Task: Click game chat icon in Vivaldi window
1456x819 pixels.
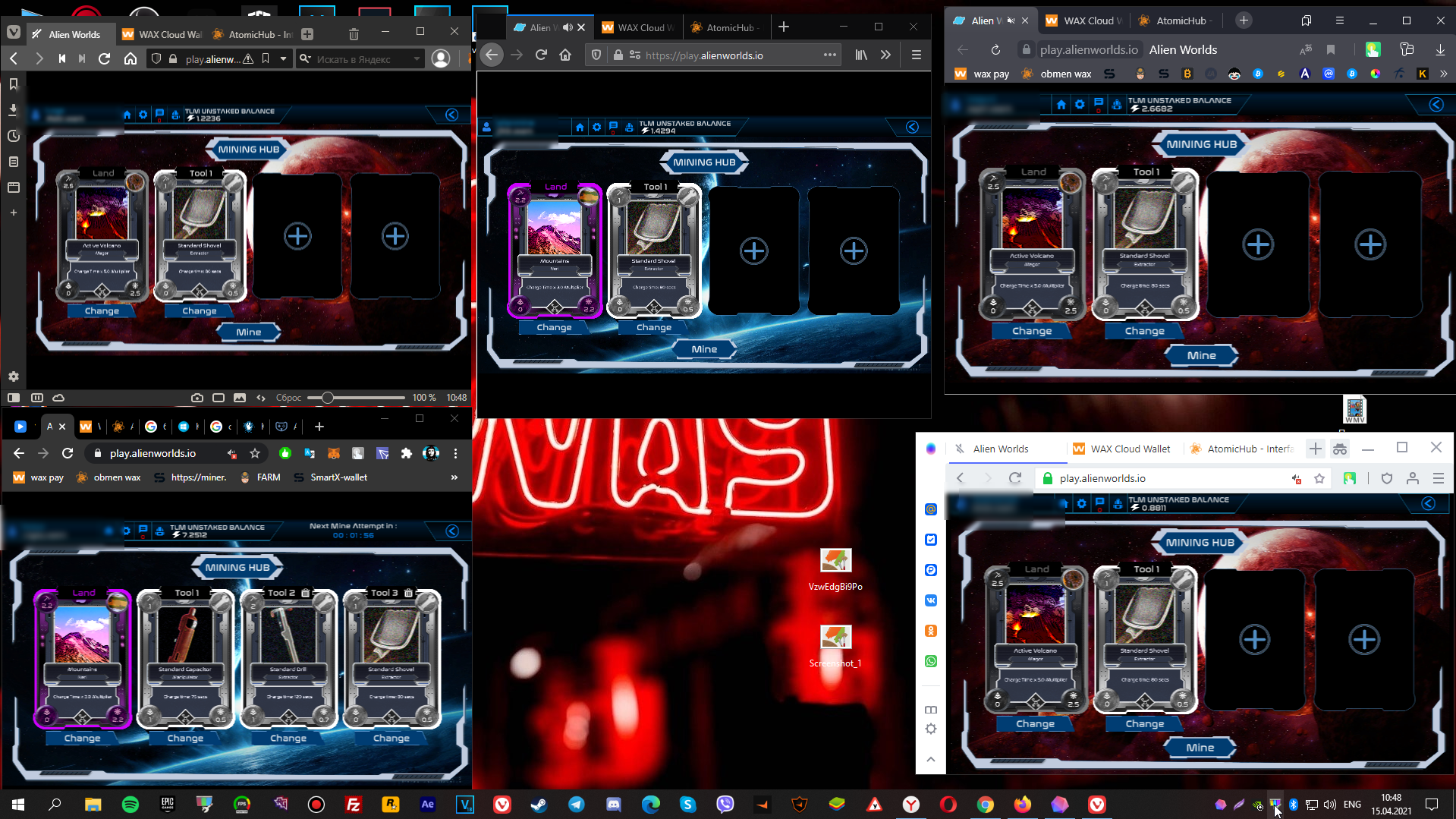Action: click(159, 114)
